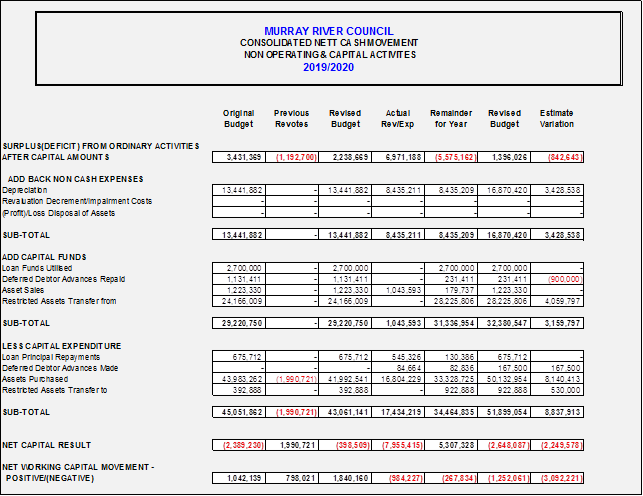Screen dimensions: 643x496
Task: Click the red (7,955,415) net capital cell
Action: coord(398,445)
